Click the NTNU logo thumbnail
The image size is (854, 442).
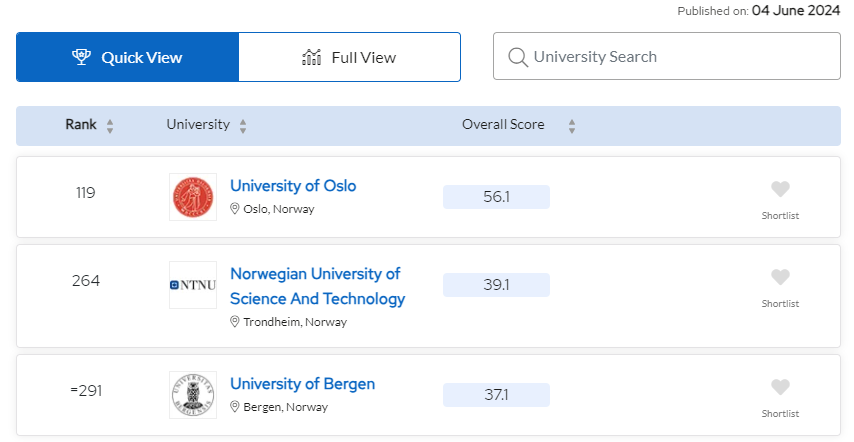[x=193, y=285]
